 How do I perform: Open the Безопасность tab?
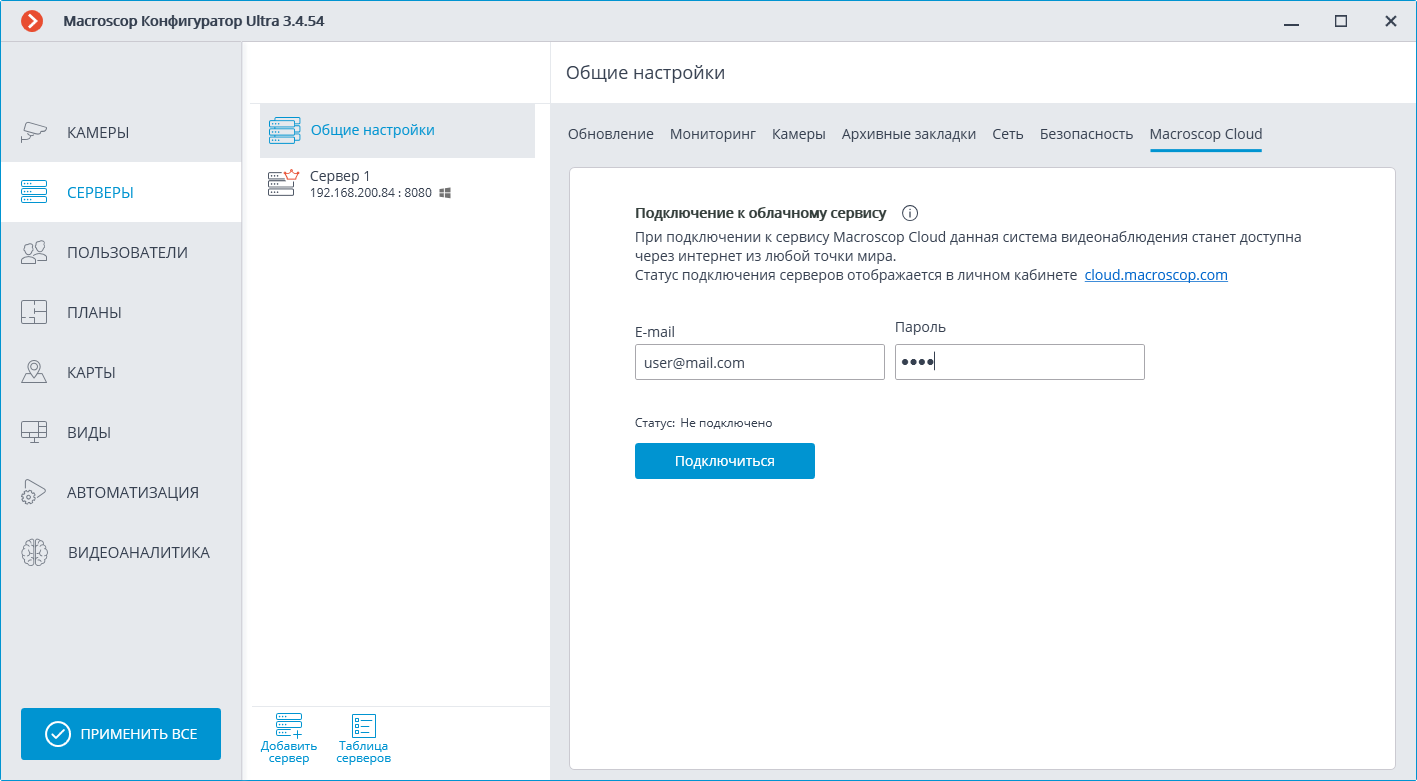point(1087,134)
